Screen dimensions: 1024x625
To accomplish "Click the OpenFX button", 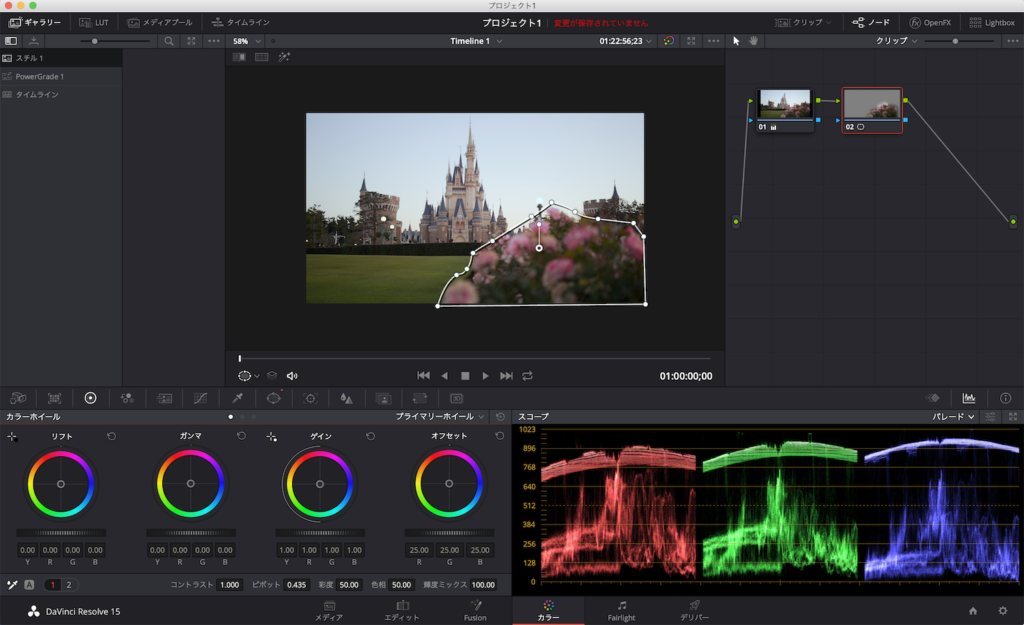I will pos(930,22).
